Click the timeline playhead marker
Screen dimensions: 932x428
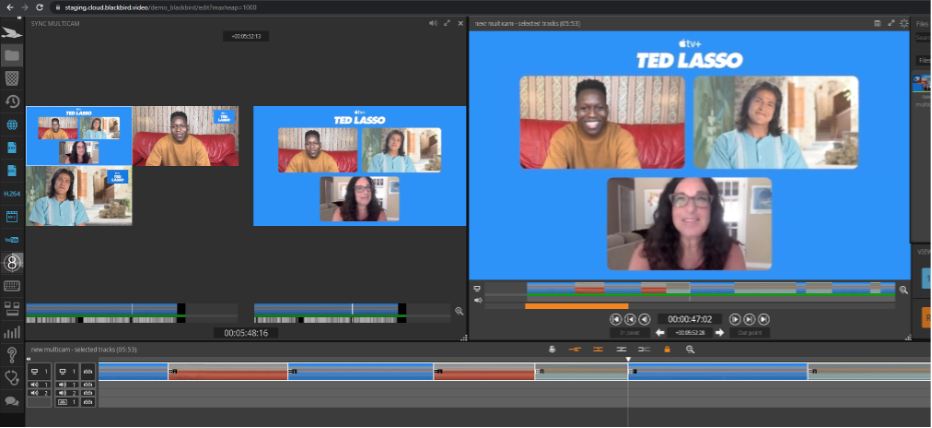tap(628, 359)
